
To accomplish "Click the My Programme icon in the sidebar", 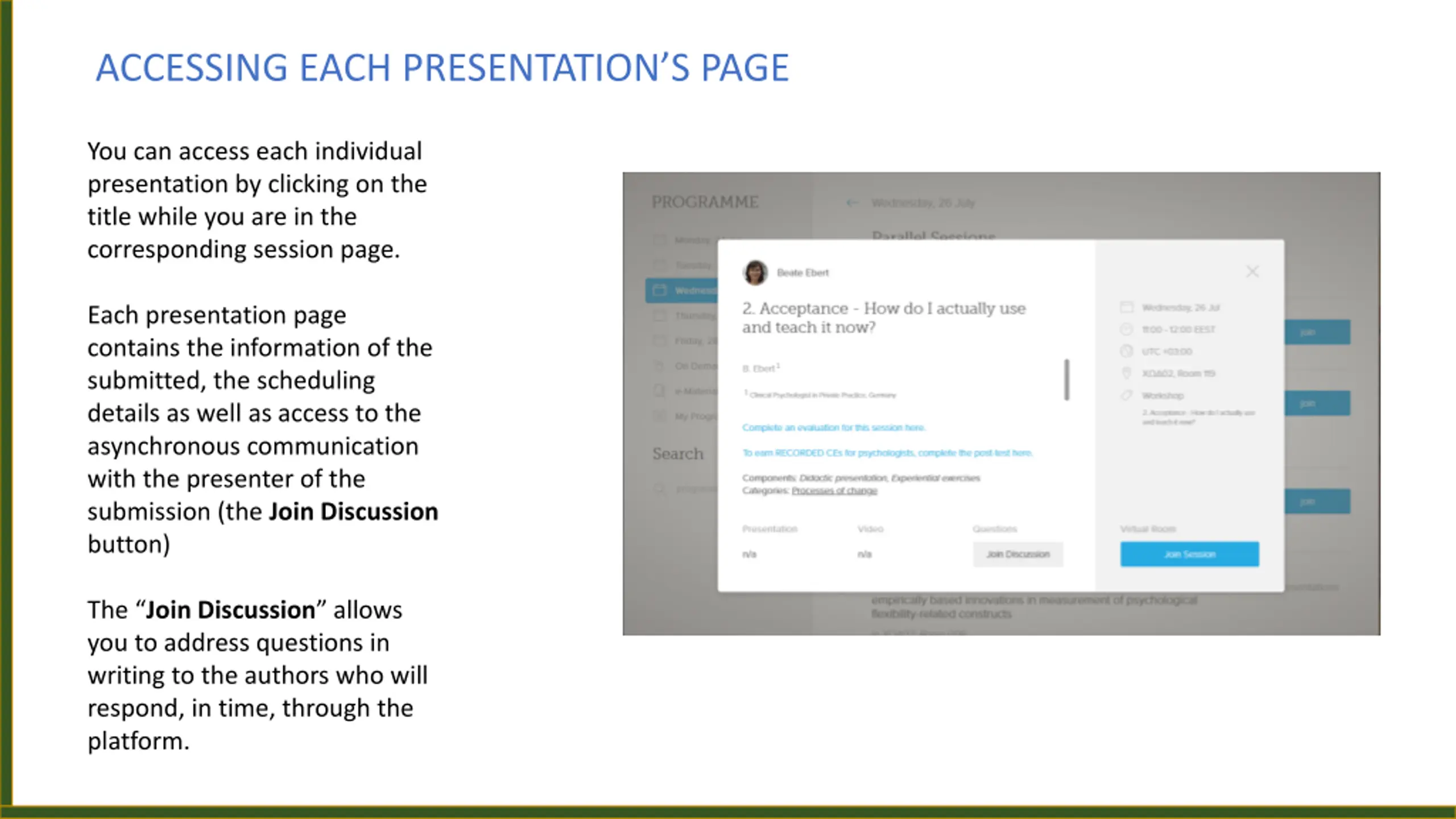I will coord(659,416).
